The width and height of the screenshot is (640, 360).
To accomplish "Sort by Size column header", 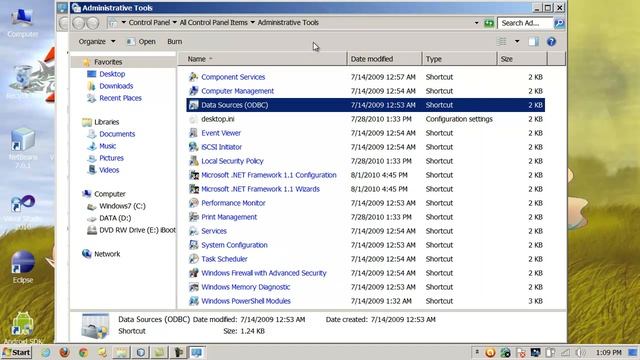I will tap(522, 59).
